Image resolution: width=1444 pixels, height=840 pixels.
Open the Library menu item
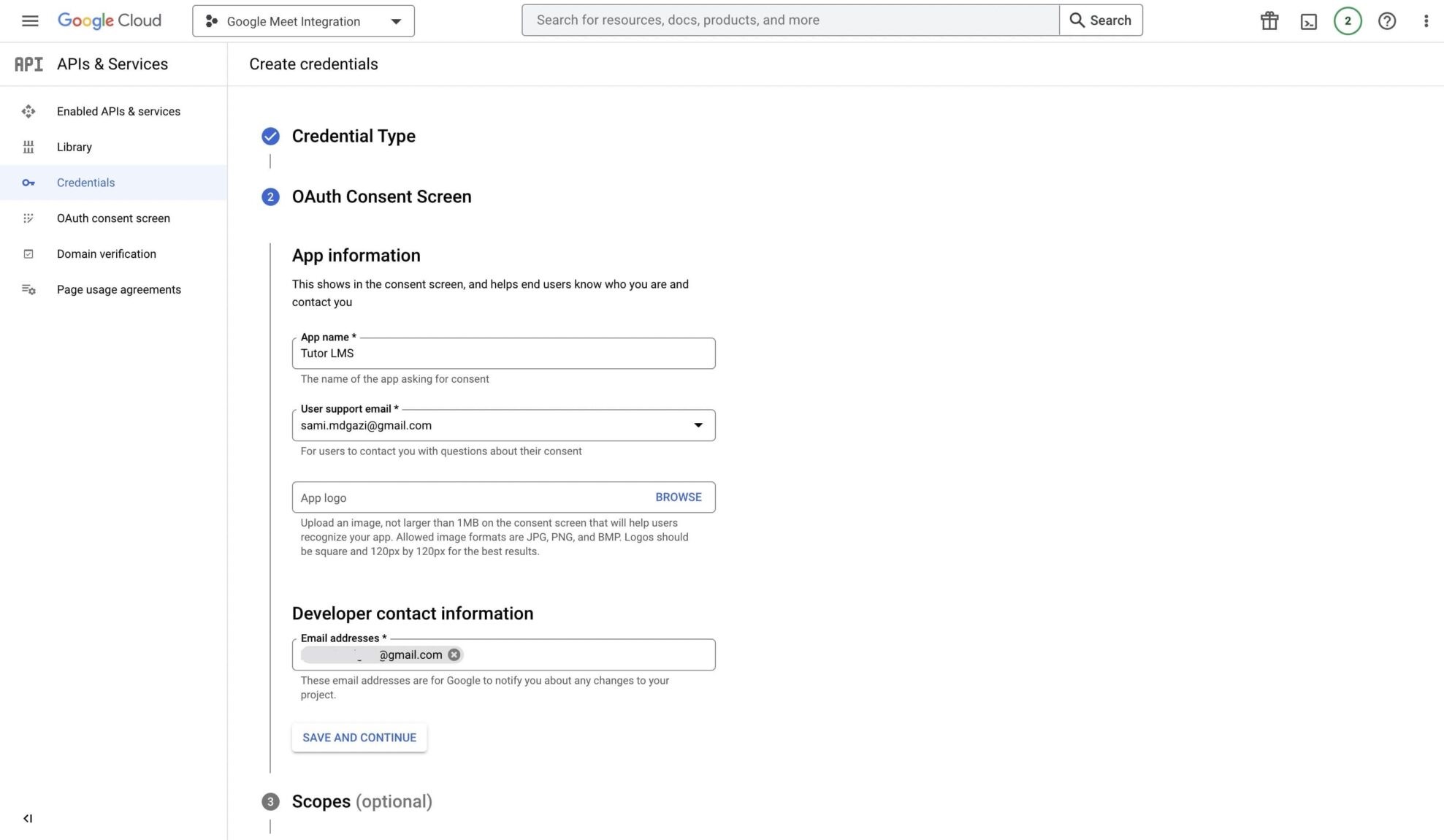(75, 147)
